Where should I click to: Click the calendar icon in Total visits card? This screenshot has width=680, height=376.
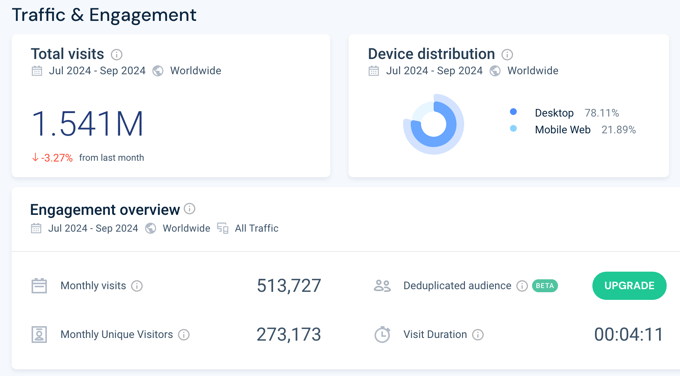click(37, 71)
